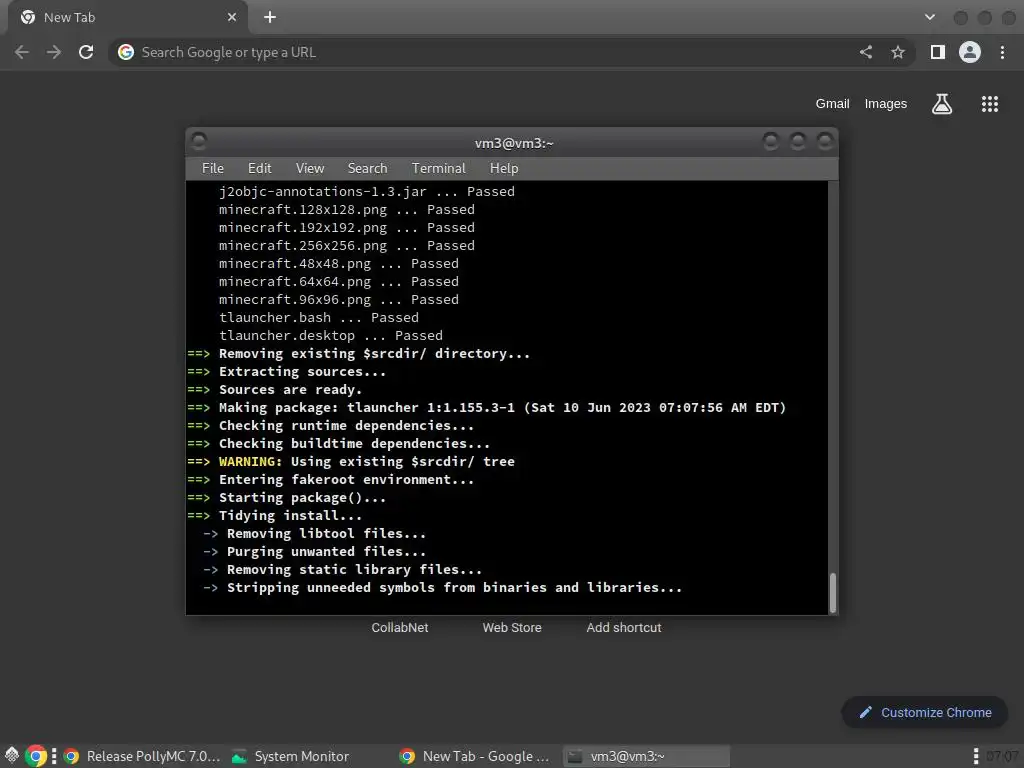Click 'Stripping unneeded symbols' line

coord(454,588)
